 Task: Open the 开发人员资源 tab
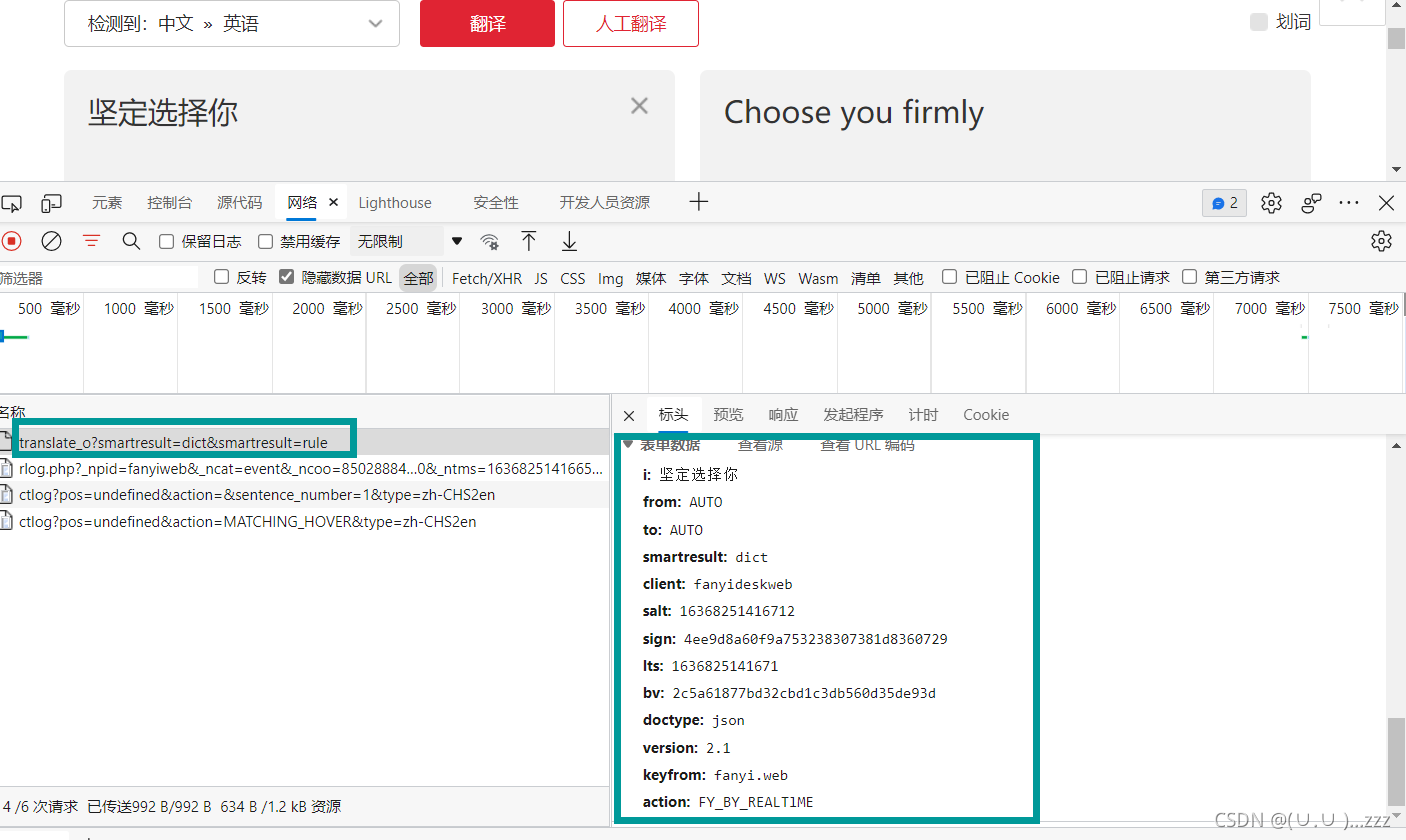[x=604, y=202]
